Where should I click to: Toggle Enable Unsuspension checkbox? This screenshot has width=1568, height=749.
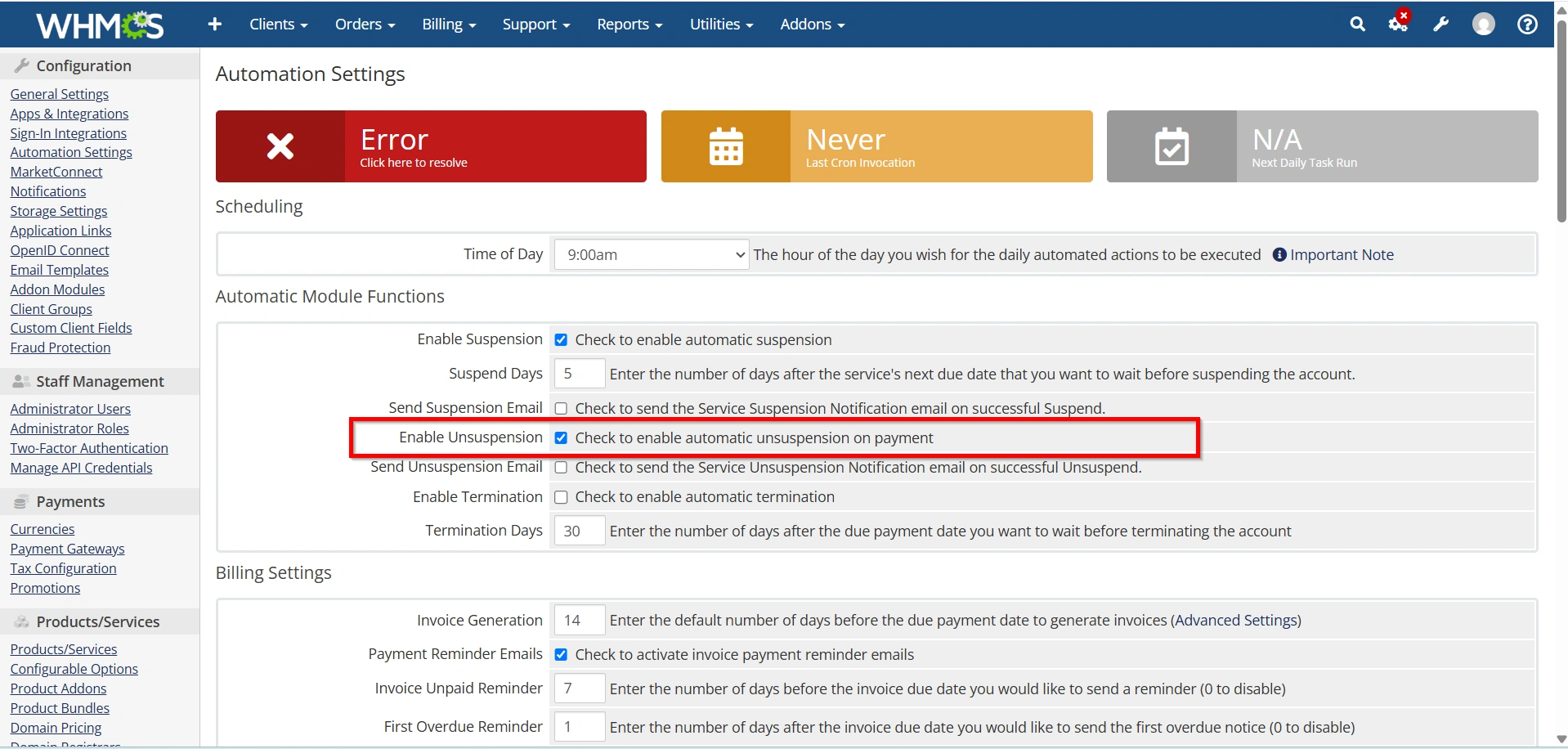pyautogui.click(x=561, y=438)
